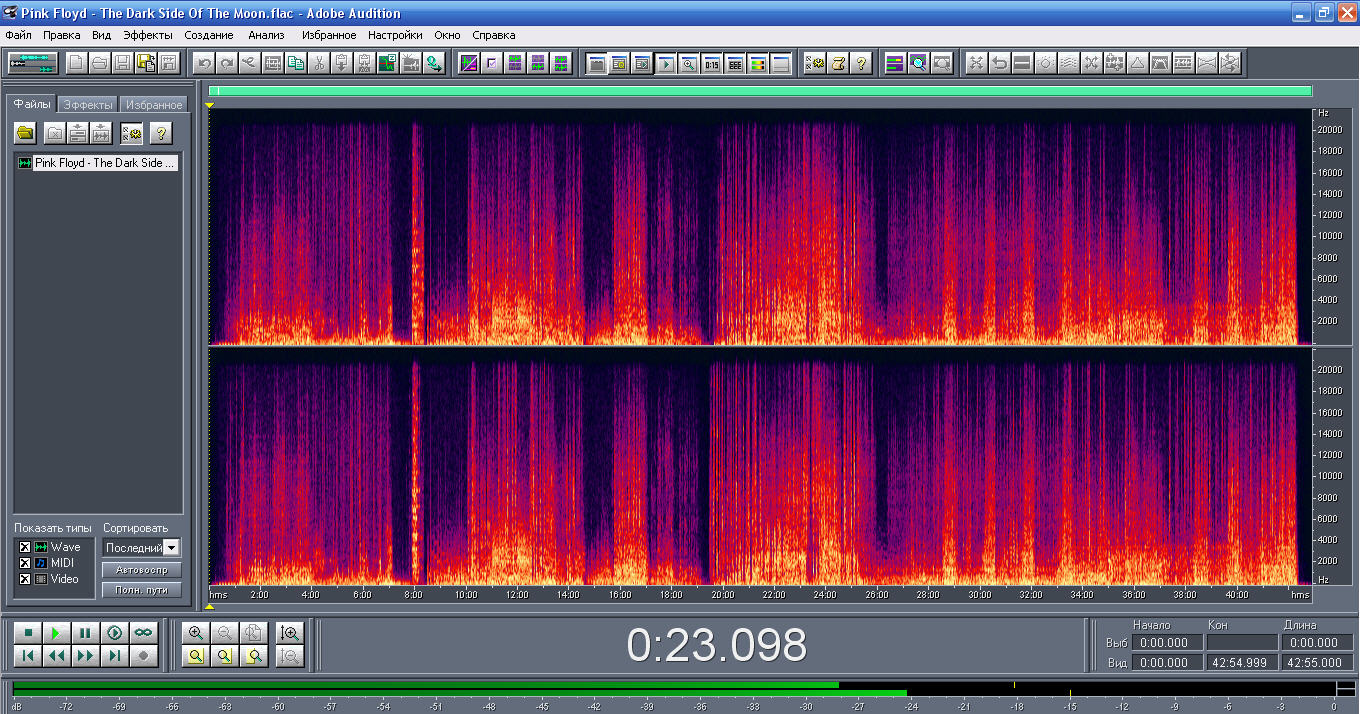Toggle the Wave file type checkbox
This screenshot has width=1360, height=714.
pyautogui.click(x=26, y=547)
